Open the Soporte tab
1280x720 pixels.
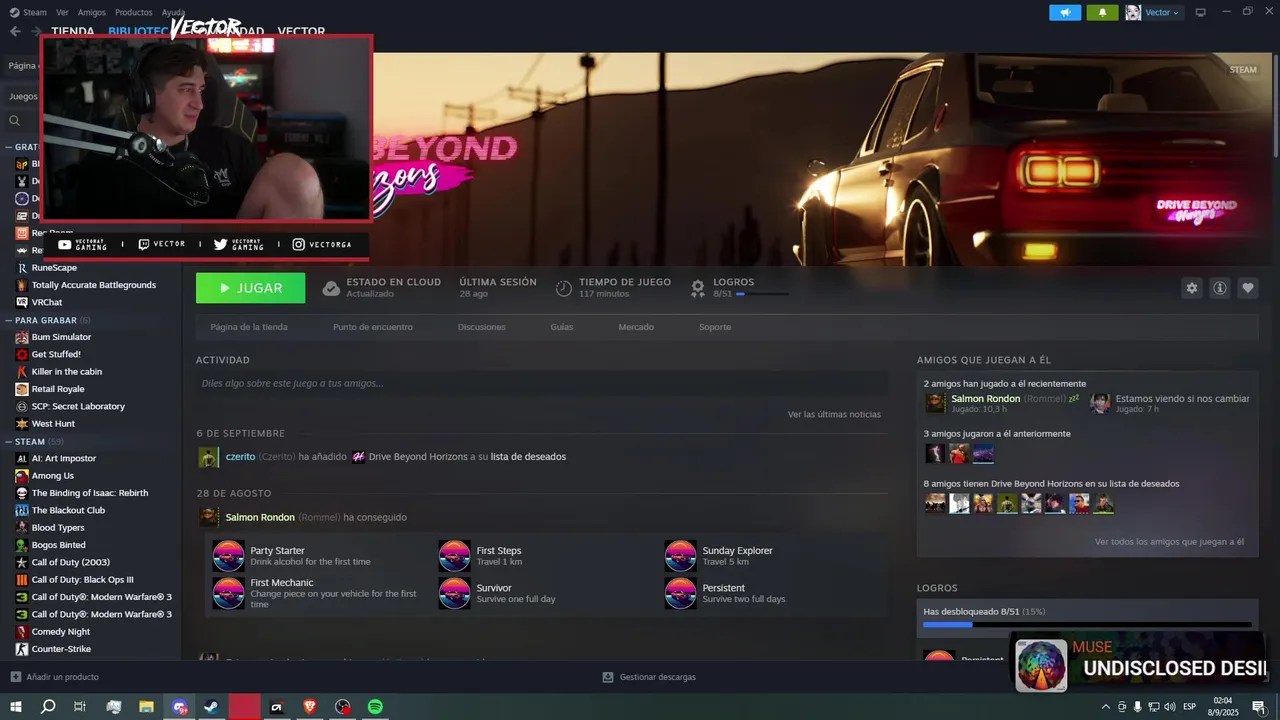pos(715,327)
